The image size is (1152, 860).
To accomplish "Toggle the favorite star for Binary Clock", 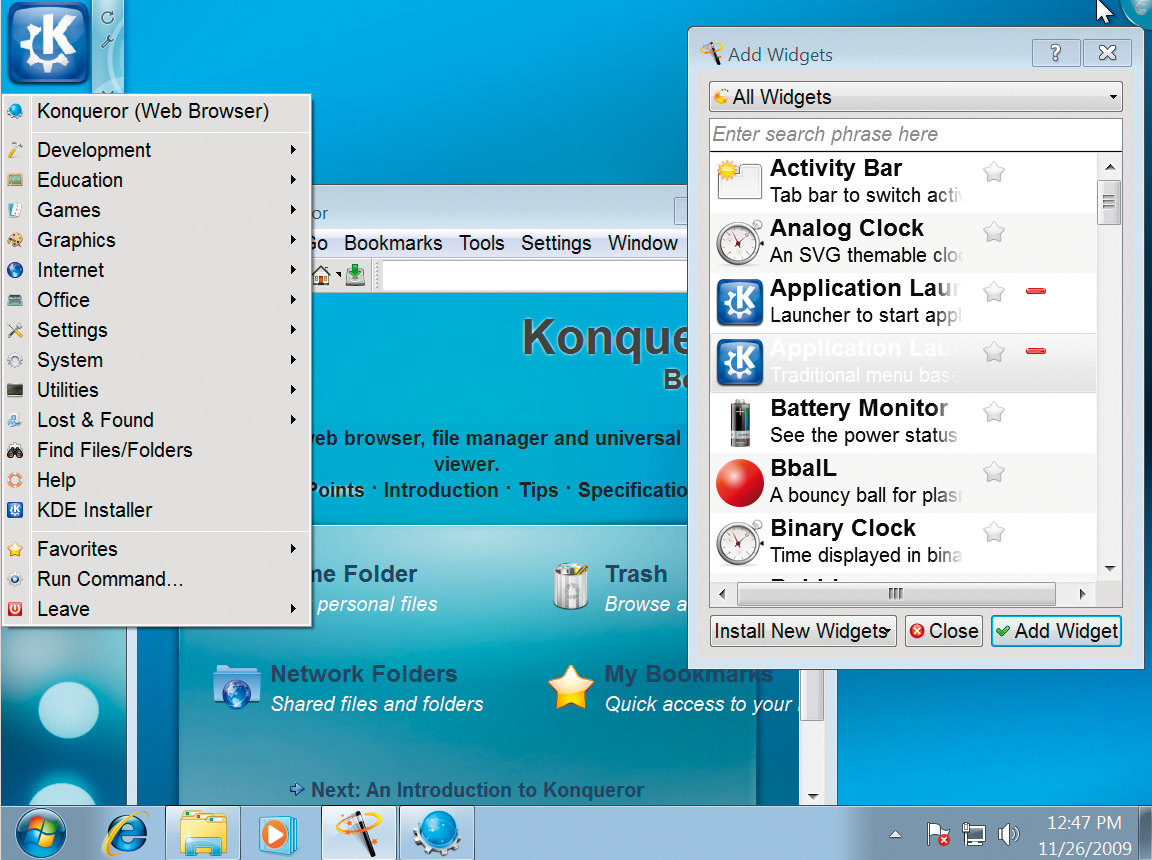I will 994,532.
